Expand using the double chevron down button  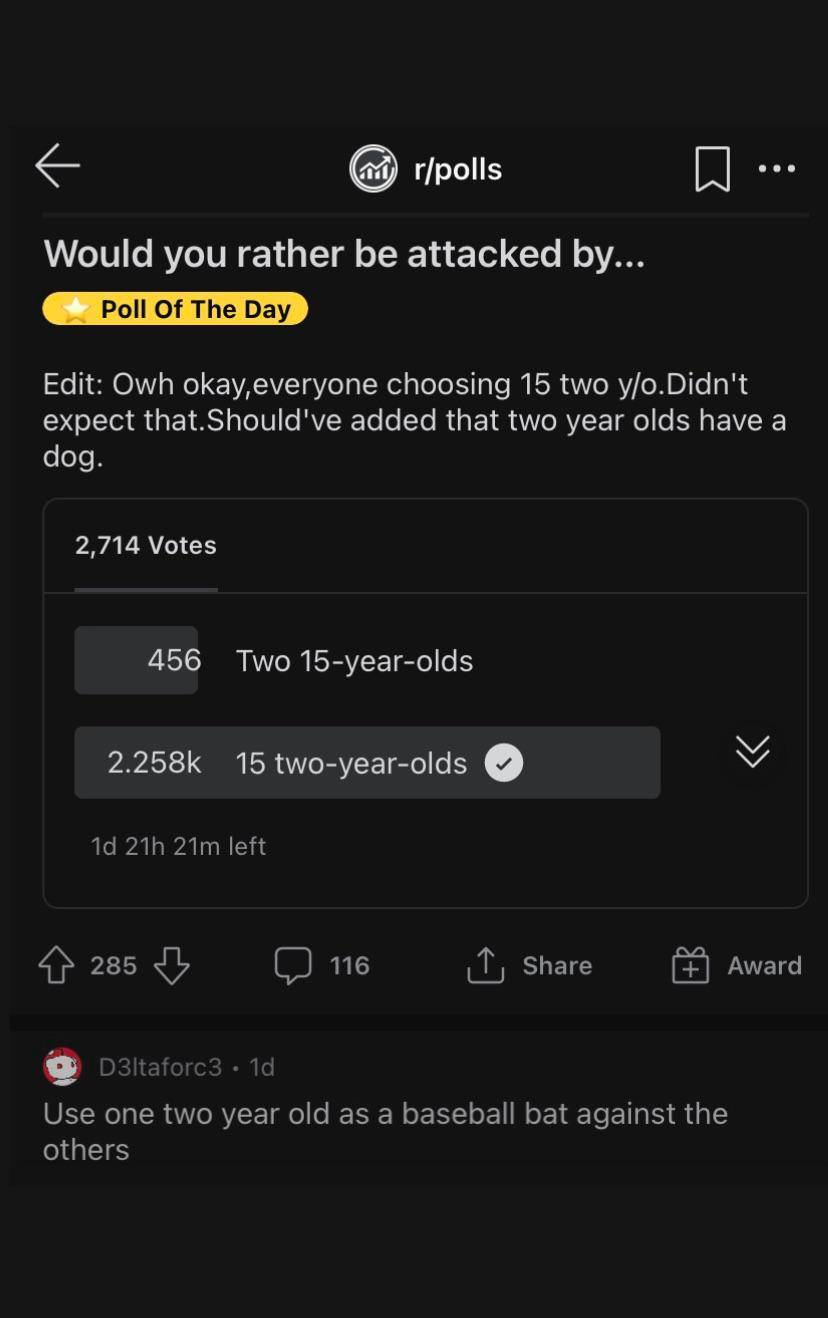pyautogui.click(x=753, y=751)
